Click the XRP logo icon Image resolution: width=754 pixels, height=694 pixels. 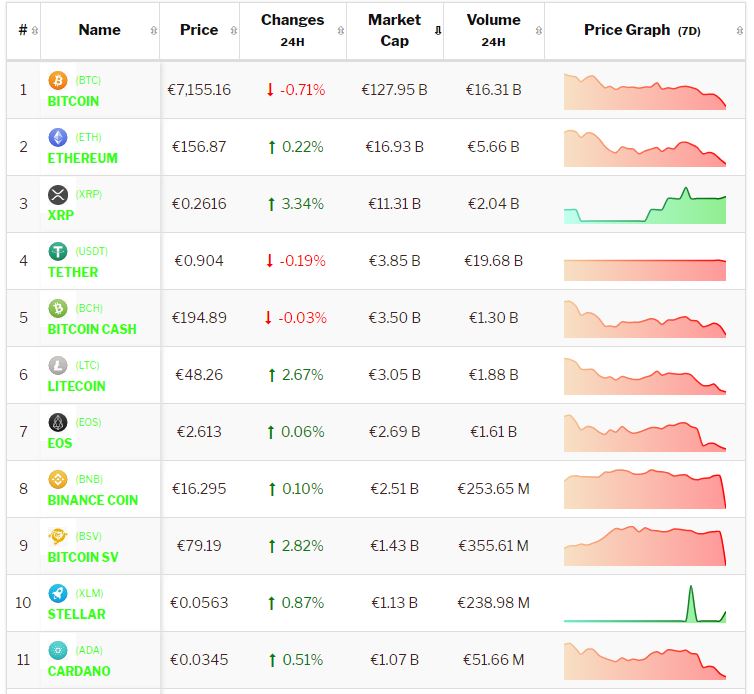coord(58,194)
